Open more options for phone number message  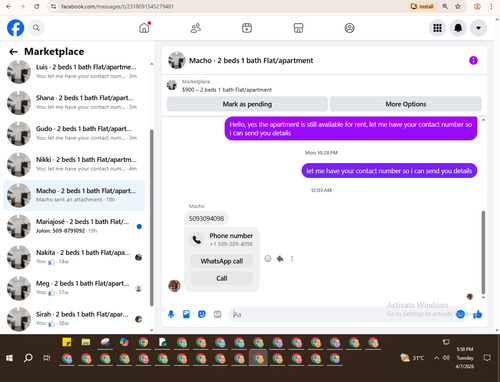point(292,259)
